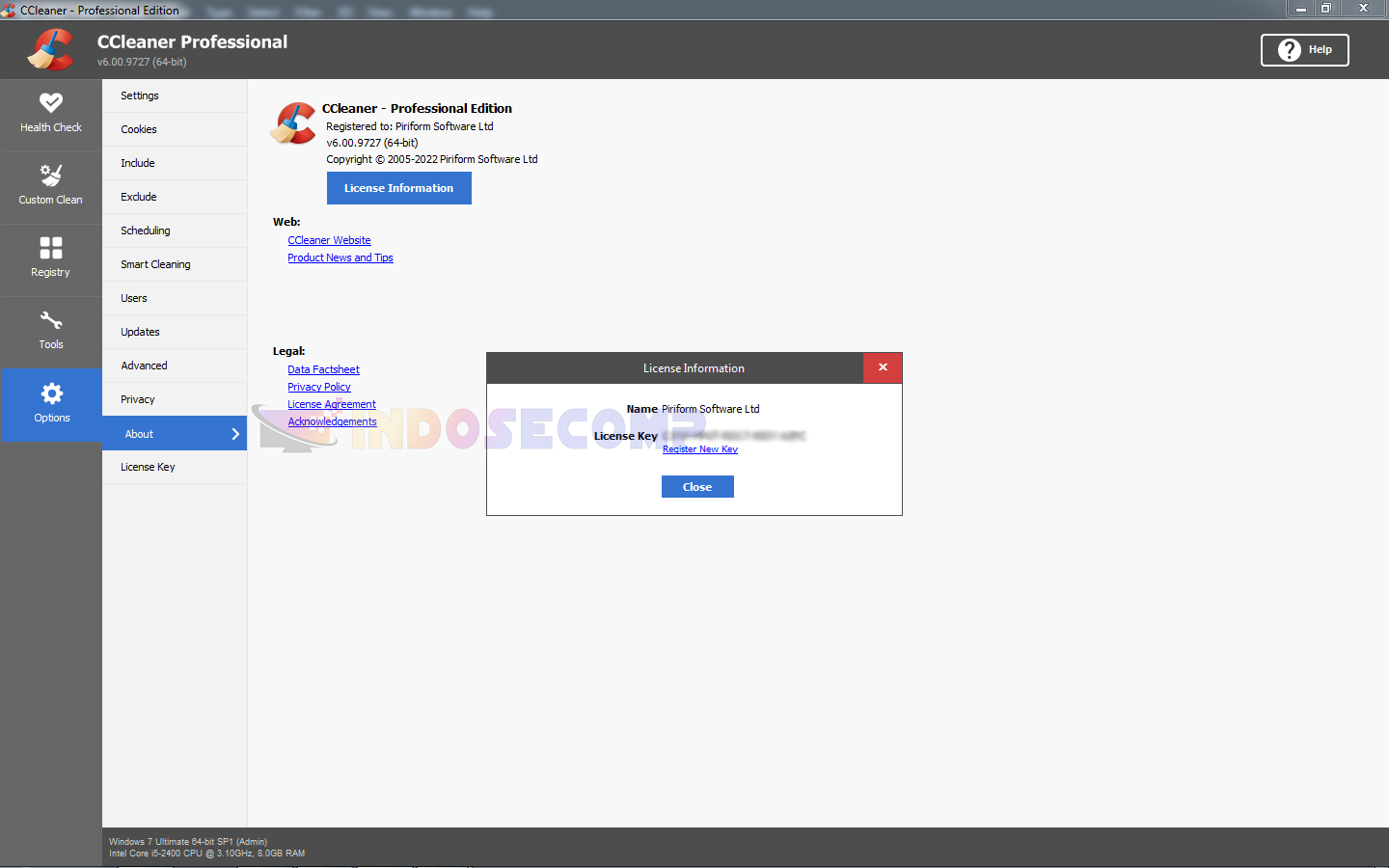Open the Smart Cleaning options page
This screenshot has width=1389, height=868.
tap(175, 264)
